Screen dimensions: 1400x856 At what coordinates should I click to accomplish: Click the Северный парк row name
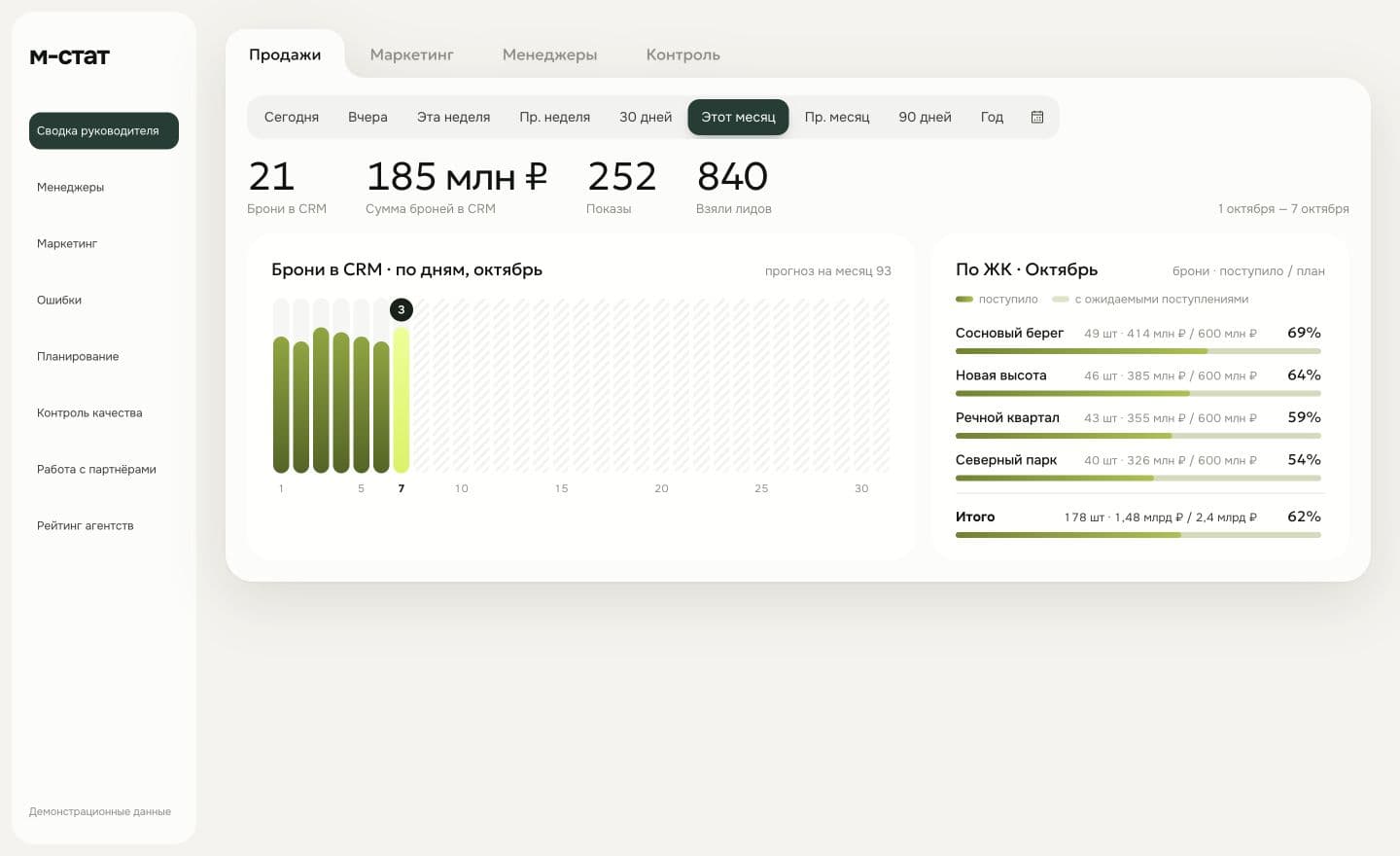coord(1005,460)
